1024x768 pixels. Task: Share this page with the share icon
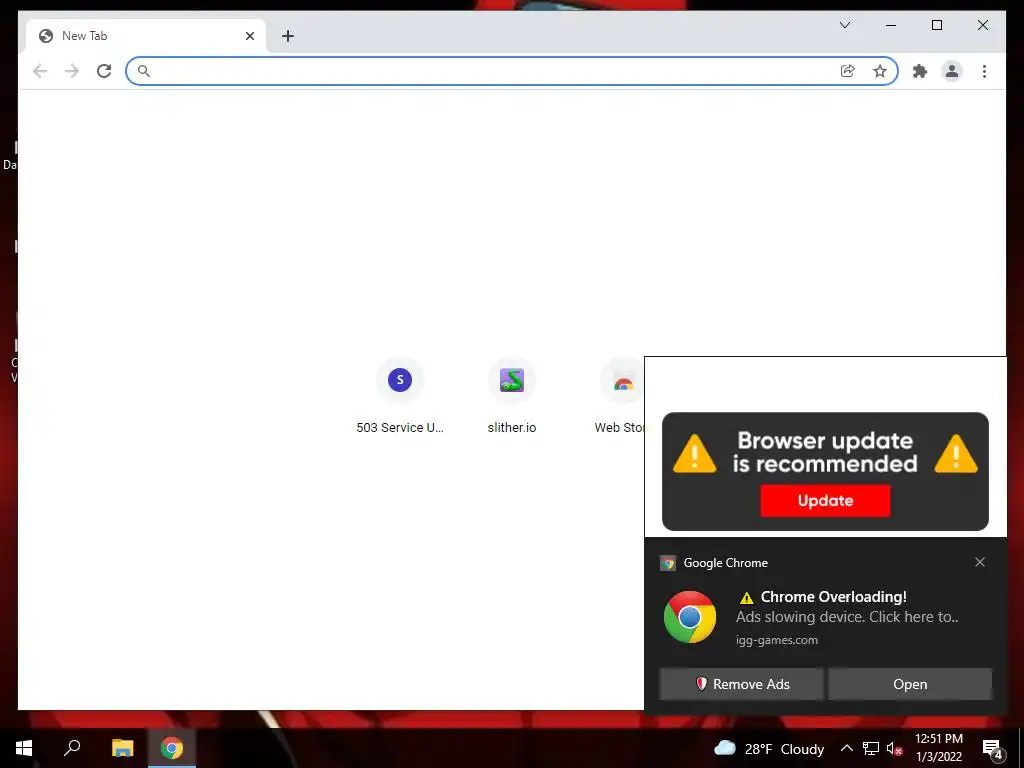coord(848,71)
